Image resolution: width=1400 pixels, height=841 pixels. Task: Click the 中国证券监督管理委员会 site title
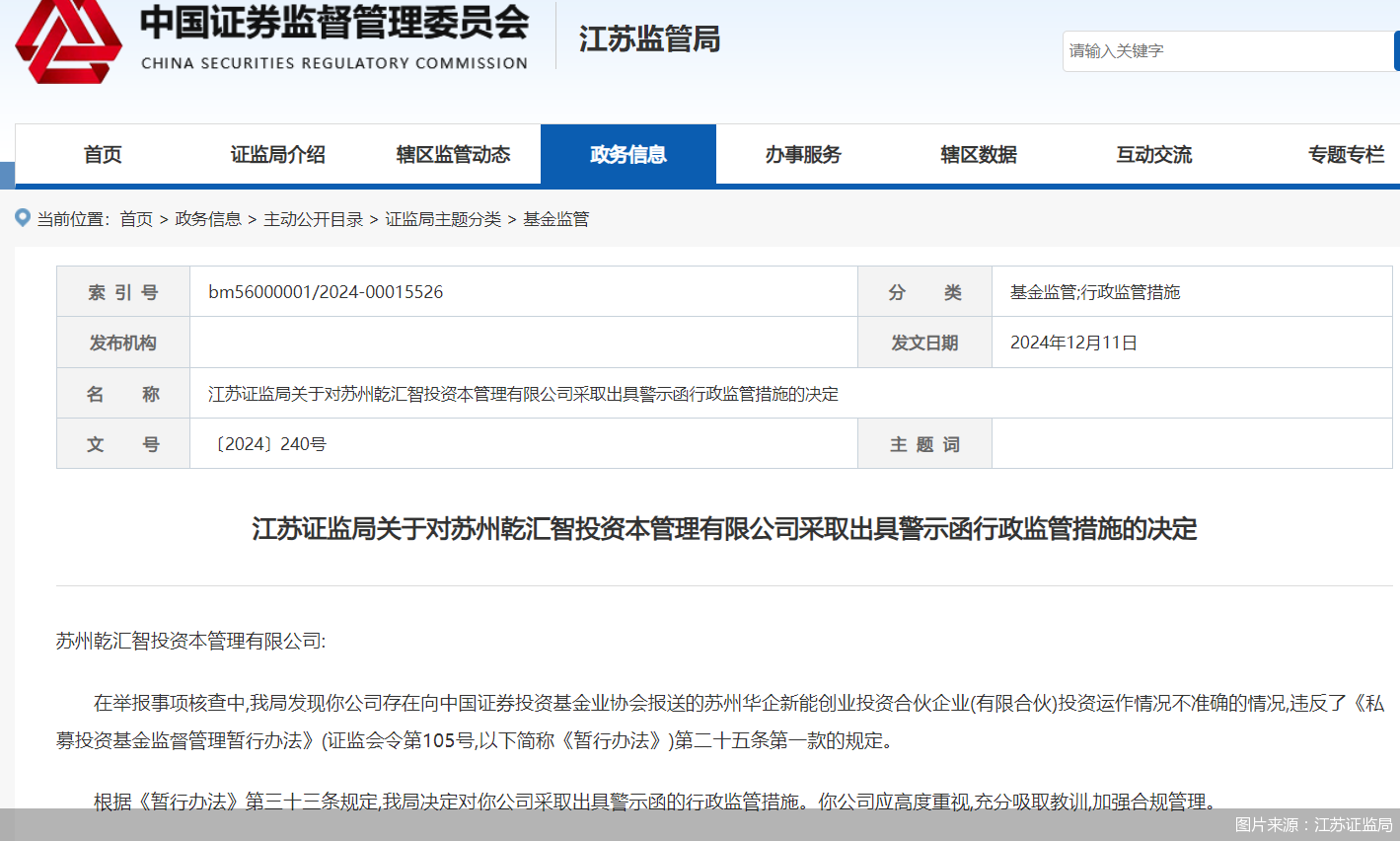coord(334,23)
